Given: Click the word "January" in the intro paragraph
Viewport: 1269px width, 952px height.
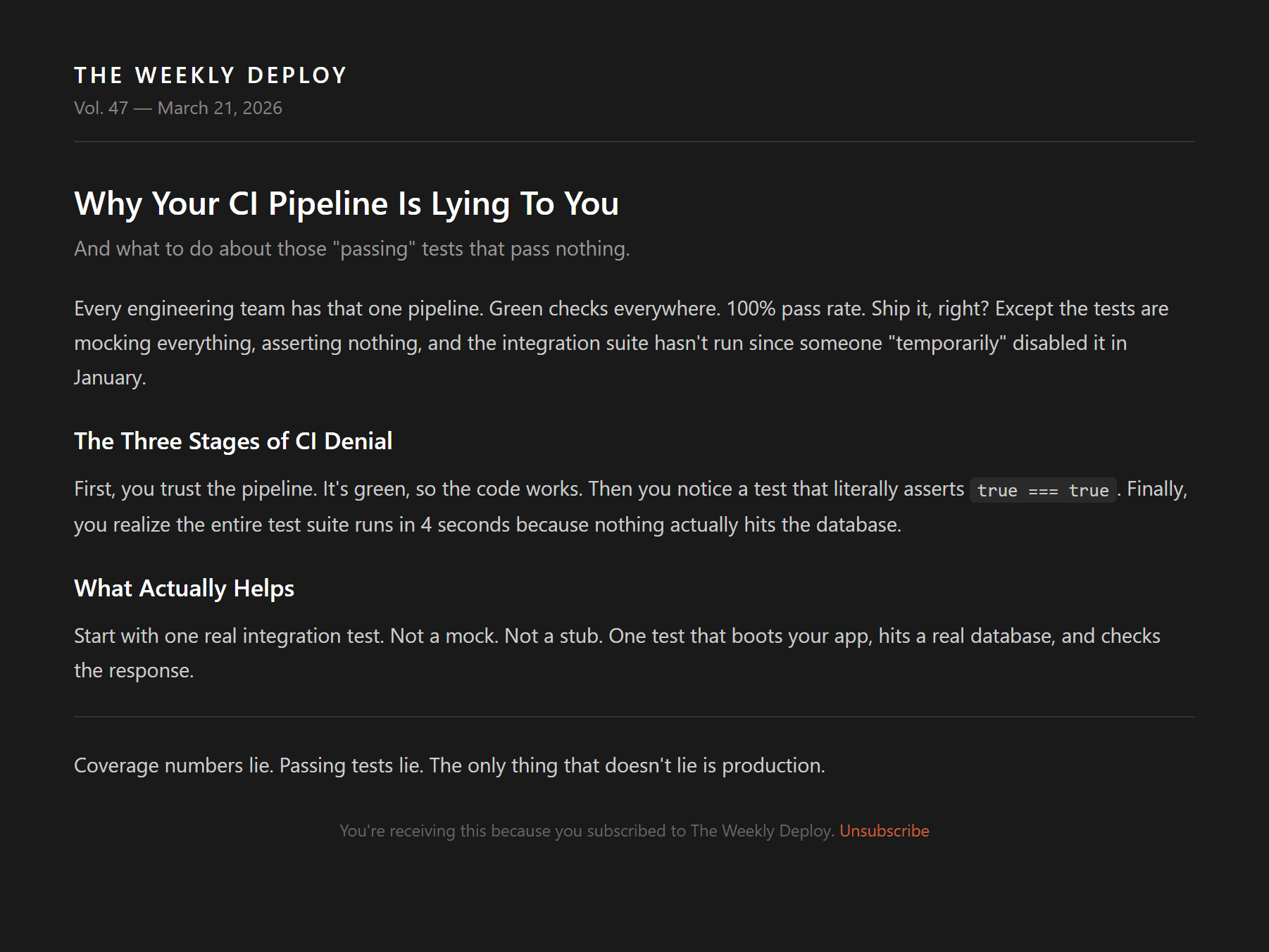Looking at the screenshot, I should coord(108,377).
